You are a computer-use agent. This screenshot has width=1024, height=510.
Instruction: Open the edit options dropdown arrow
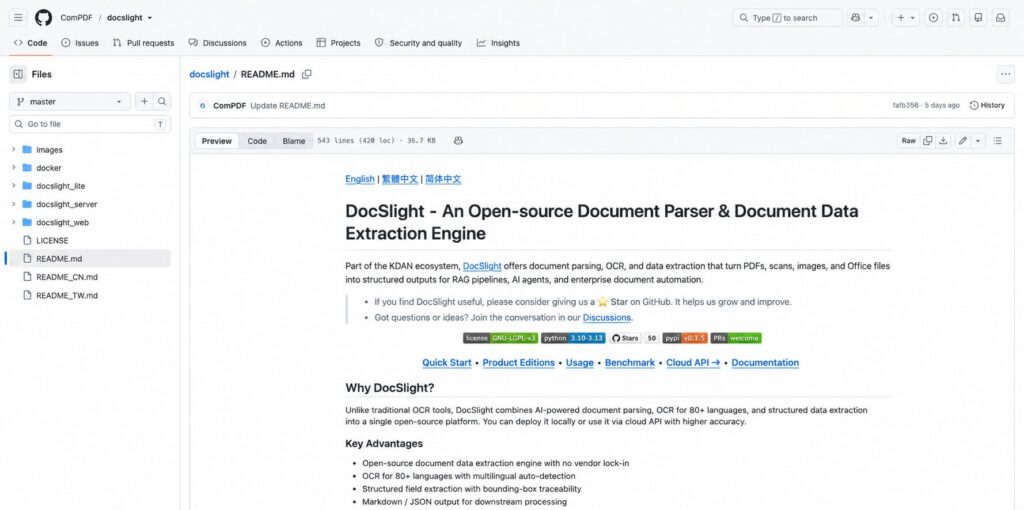coord(978,140)
